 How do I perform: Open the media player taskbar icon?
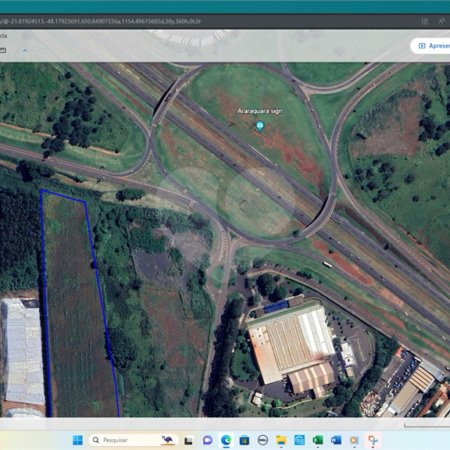click(x=354, y=440)
